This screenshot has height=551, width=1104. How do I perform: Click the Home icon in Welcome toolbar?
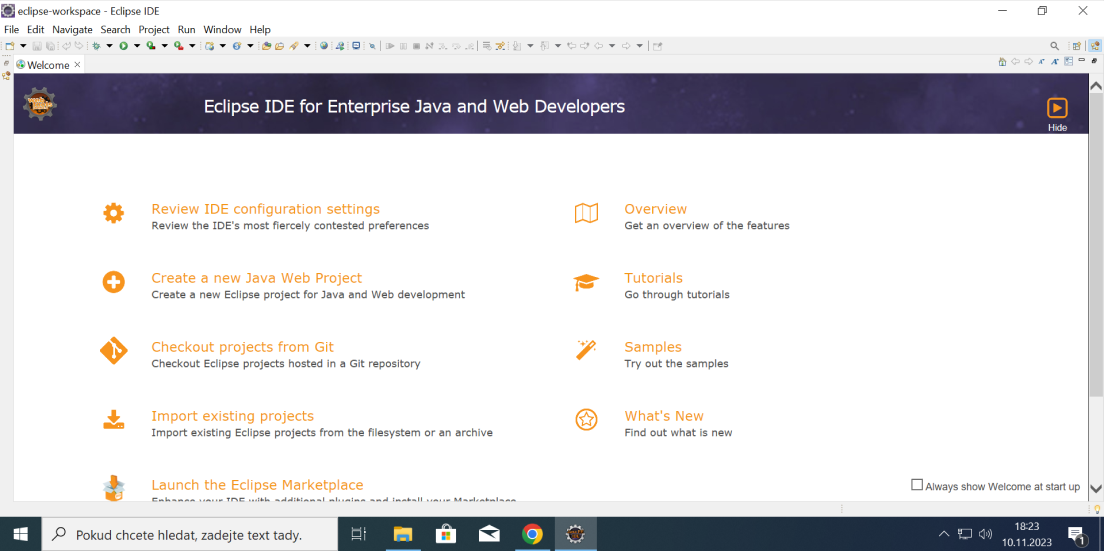(1002, 62)
